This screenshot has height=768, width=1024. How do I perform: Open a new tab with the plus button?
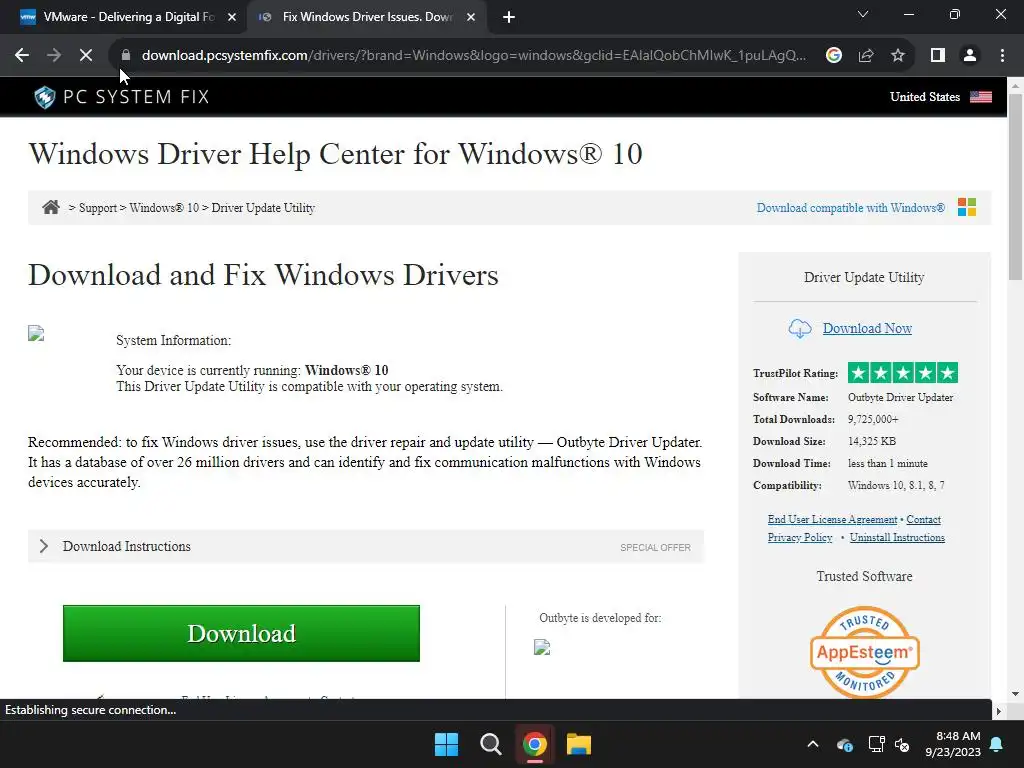(x=509, y=18)
